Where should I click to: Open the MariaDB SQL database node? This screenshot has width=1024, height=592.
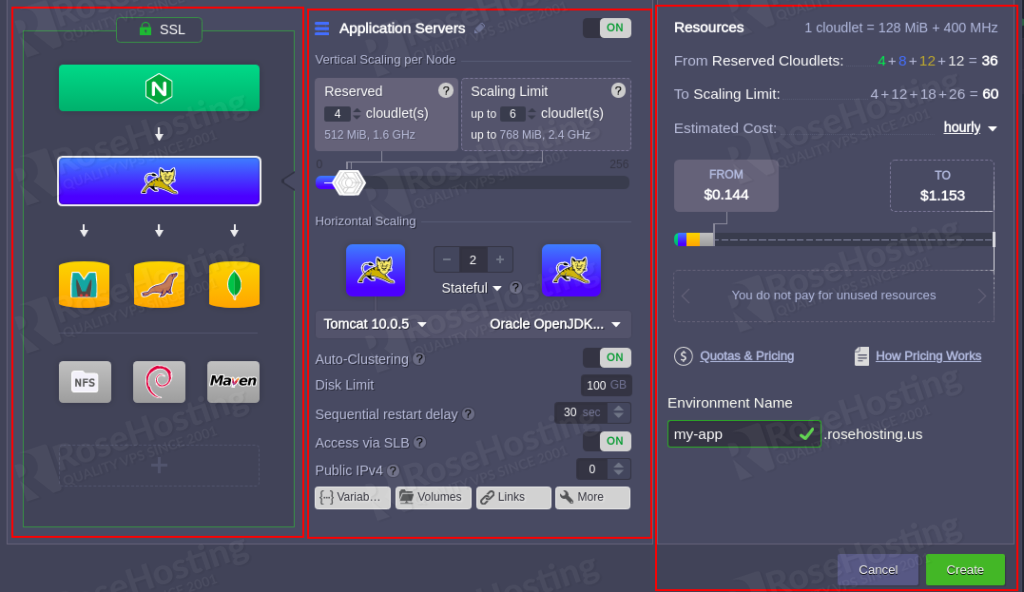point(159,284)
